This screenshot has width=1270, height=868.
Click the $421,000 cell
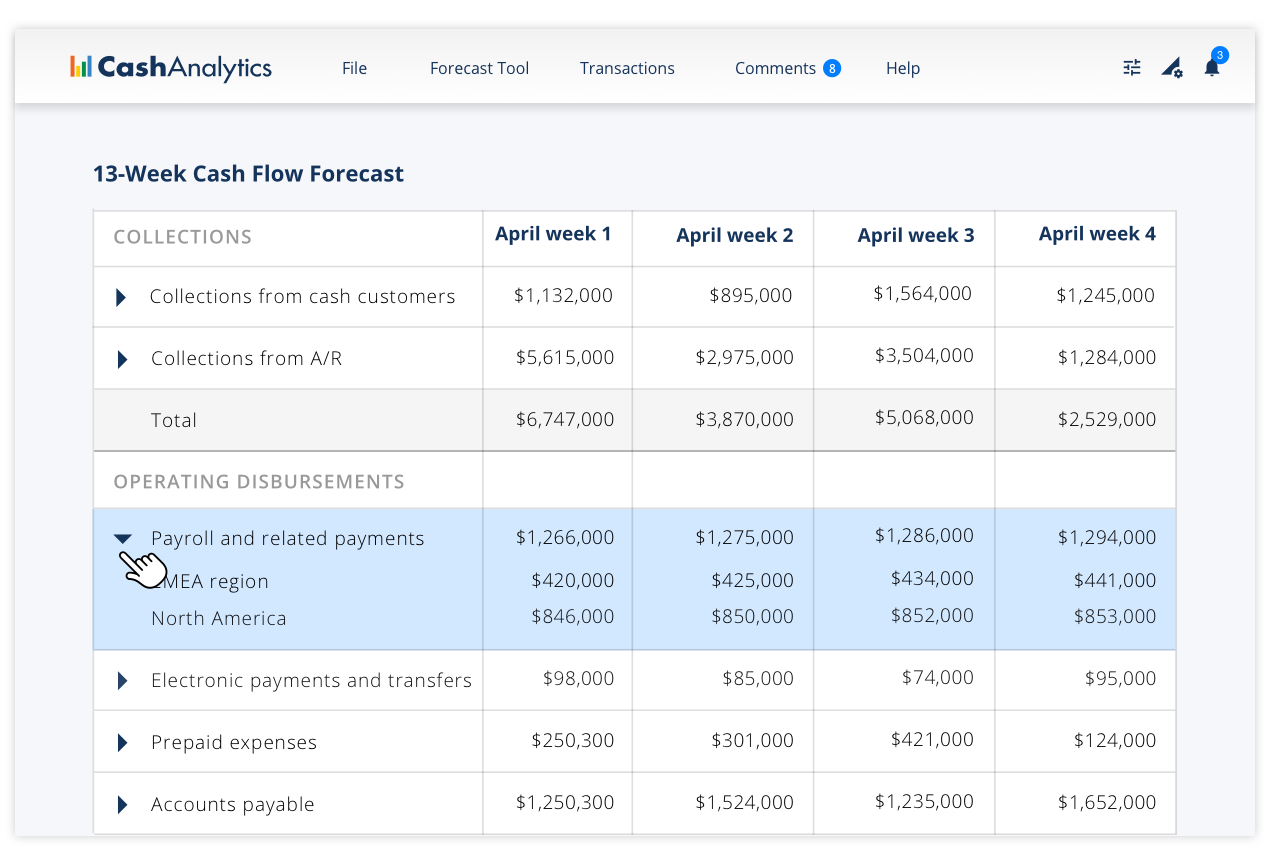(x=932, y=739)
